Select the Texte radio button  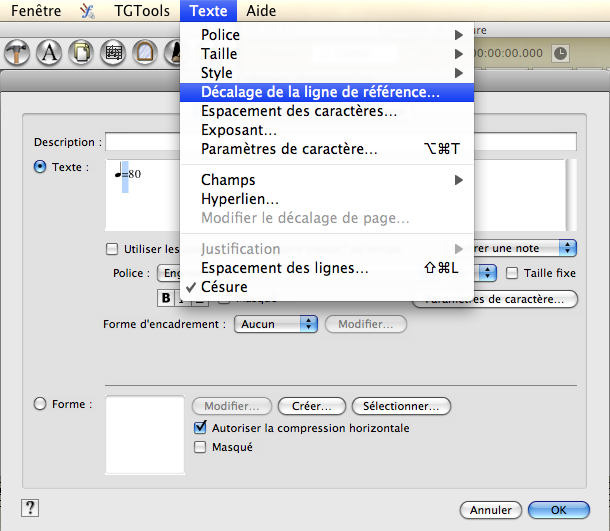pyautogui.click(x=40, y=167)
